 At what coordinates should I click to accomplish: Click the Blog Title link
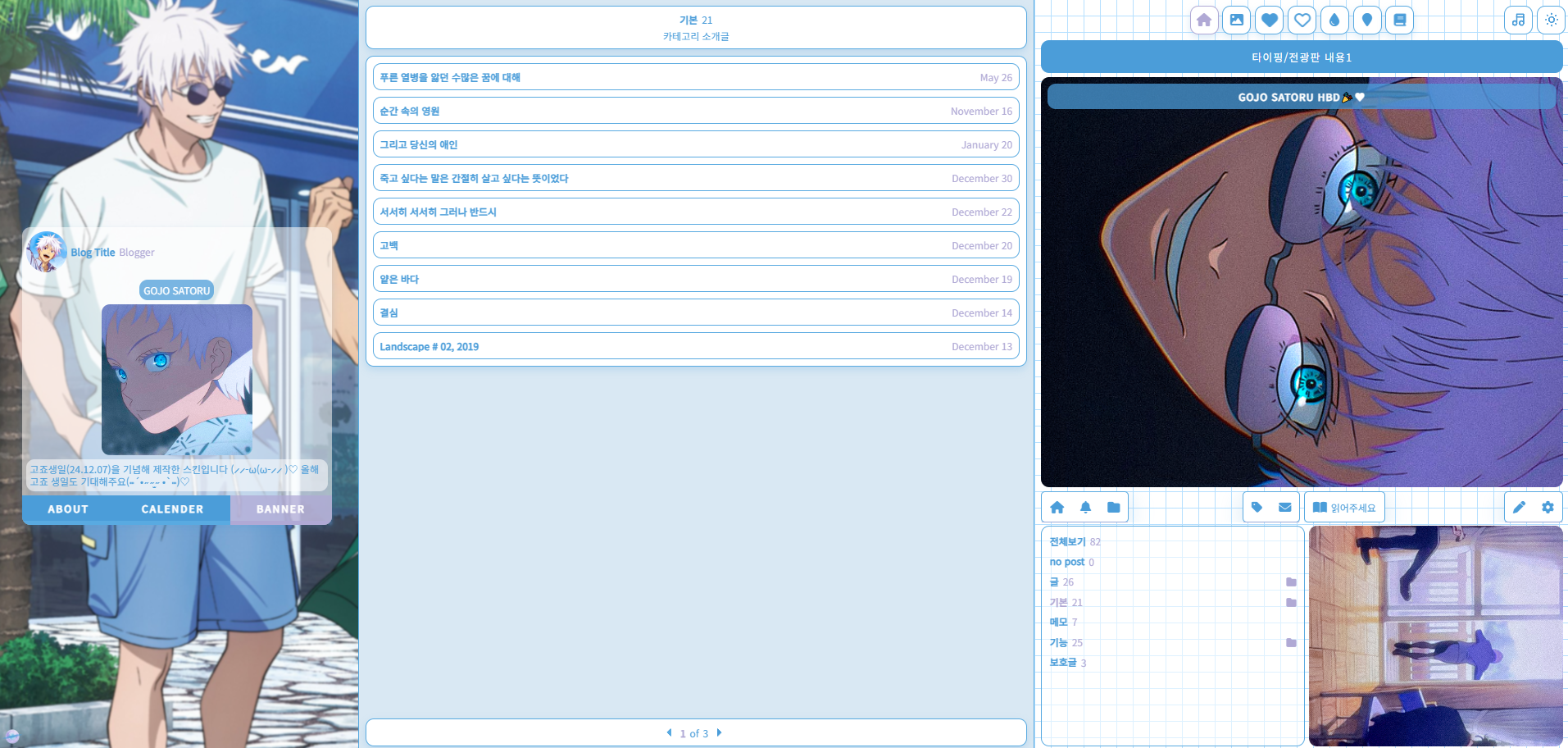point(93,253)
